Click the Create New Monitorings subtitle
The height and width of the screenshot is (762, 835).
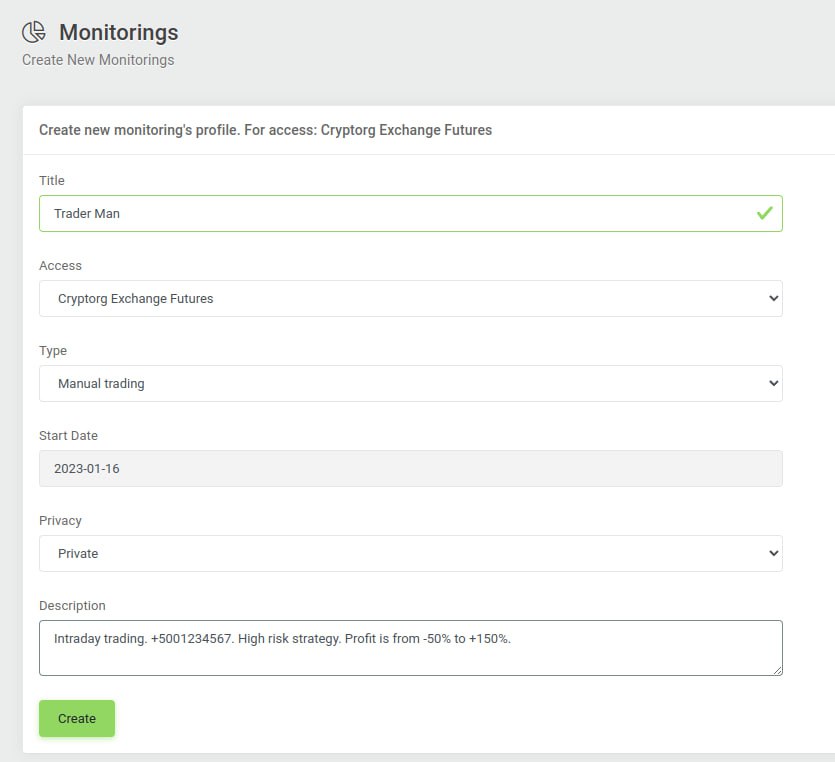(x=98, y=60)
